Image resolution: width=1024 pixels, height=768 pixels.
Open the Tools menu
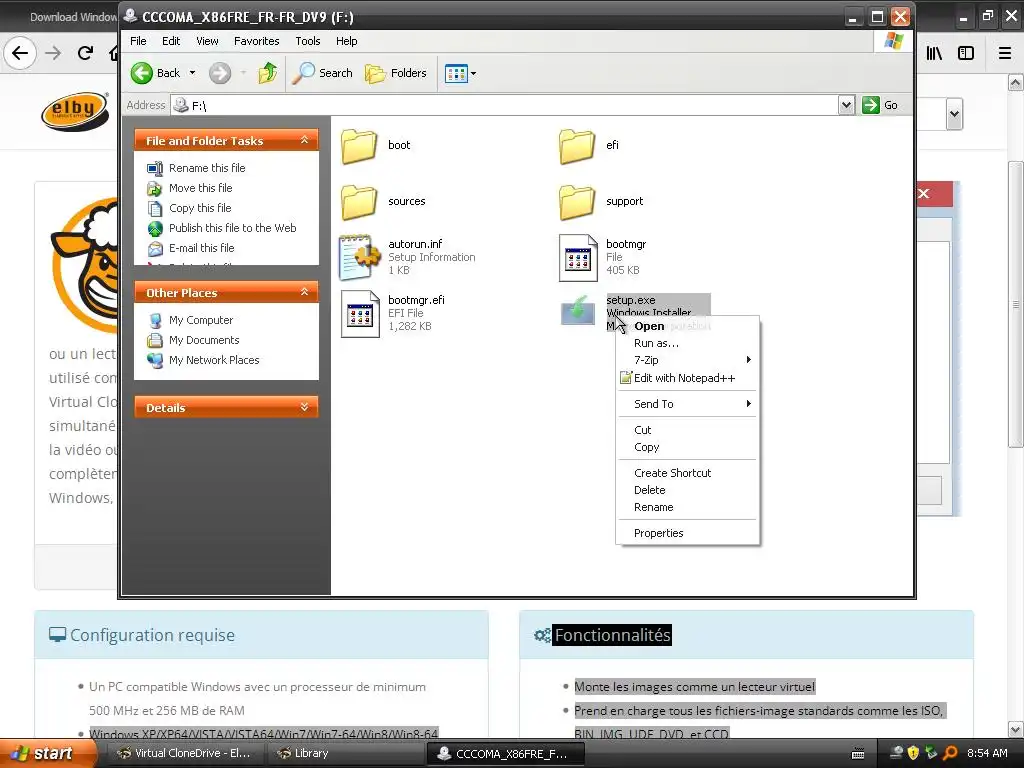(308, 41)
